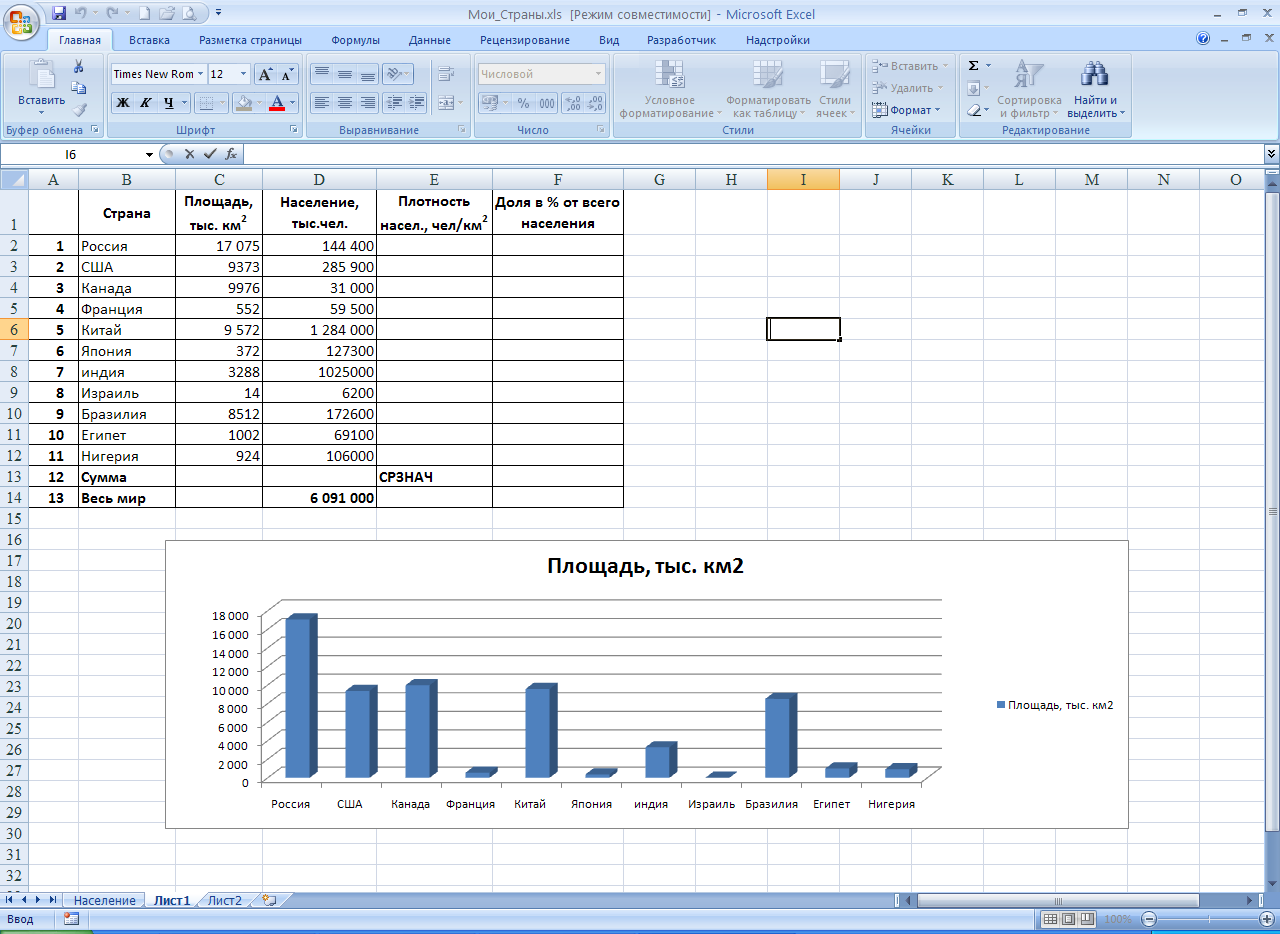Click the zoom slider in status bar
Screen dimensions: 1280x934
click(x=1209, y=919)
